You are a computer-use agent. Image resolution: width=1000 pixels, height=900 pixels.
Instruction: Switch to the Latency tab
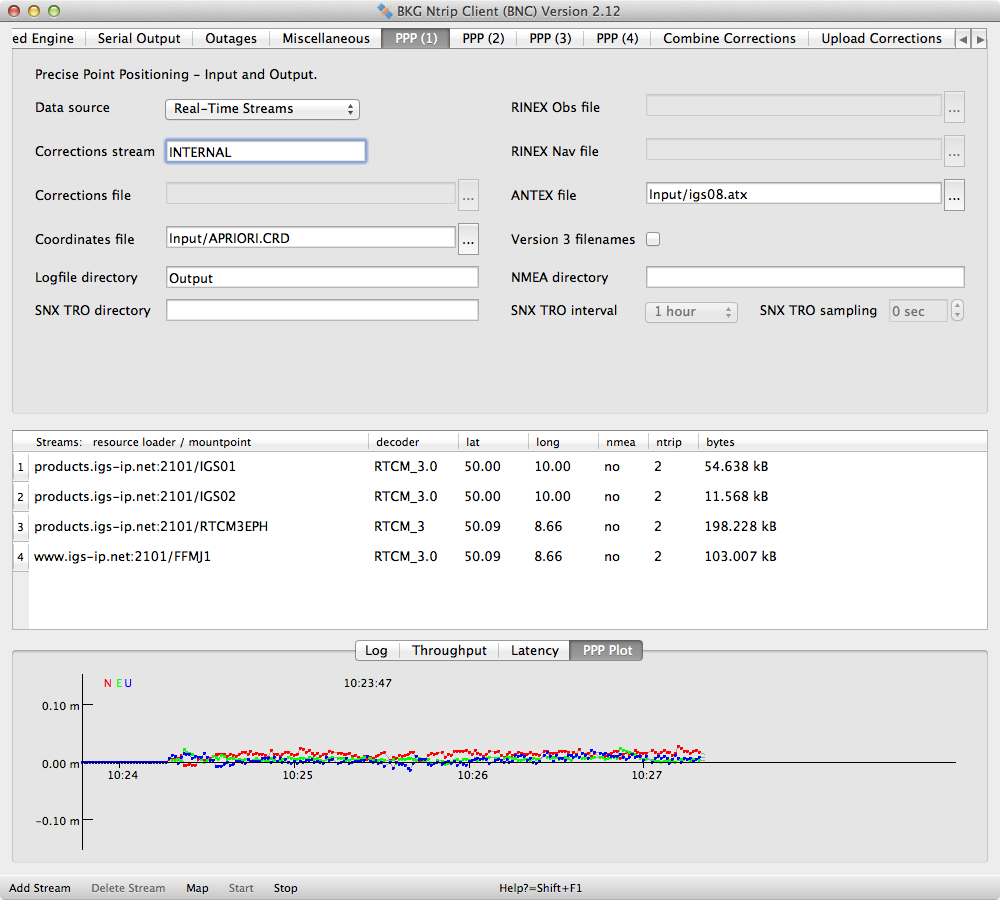[534, 650]
